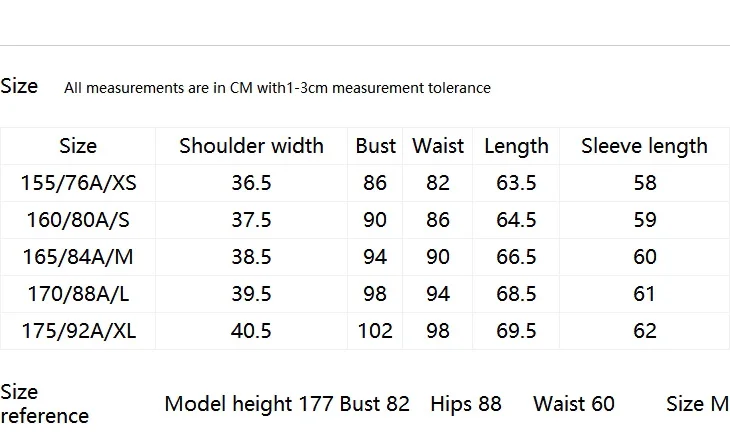The image size is (730, 448).
Task: Click the Size reference label
Action: pos(44,404)
